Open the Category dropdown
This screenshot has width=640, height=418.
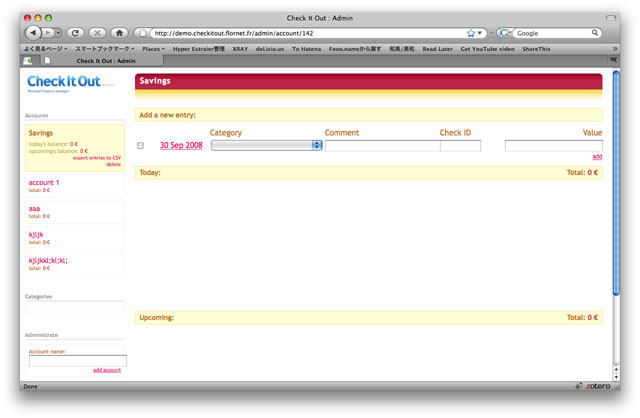pyautogui.click(x=267, y=145)
